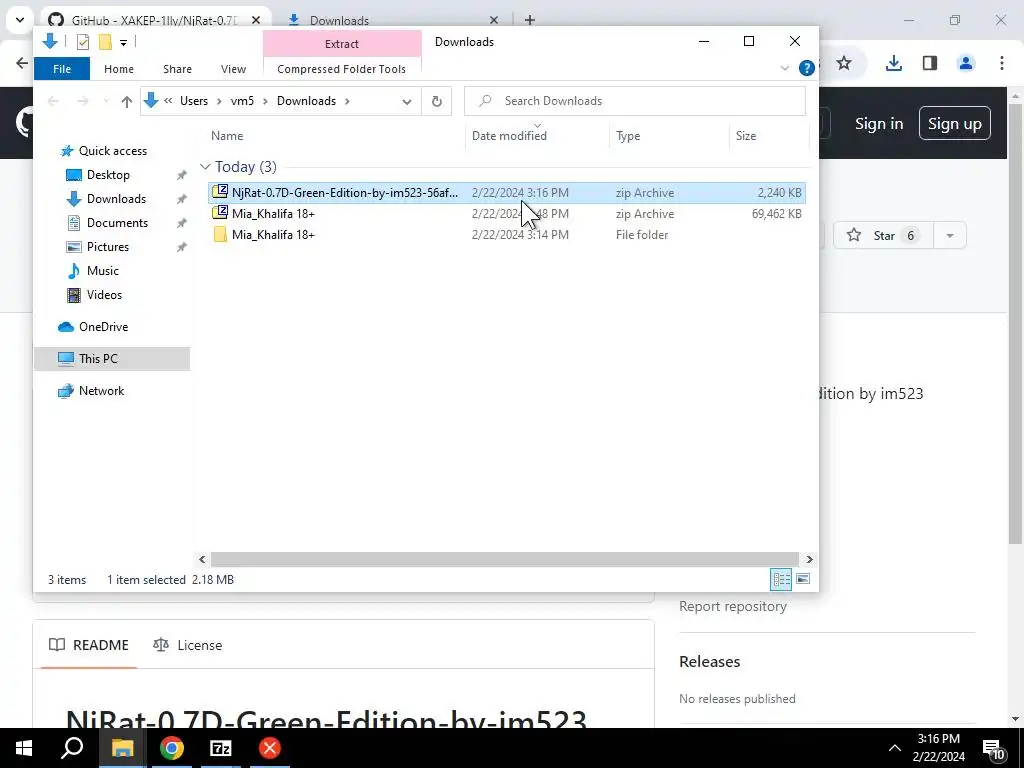
Task: Open the View ribbon tab
Action: click(x=233, y=69)
